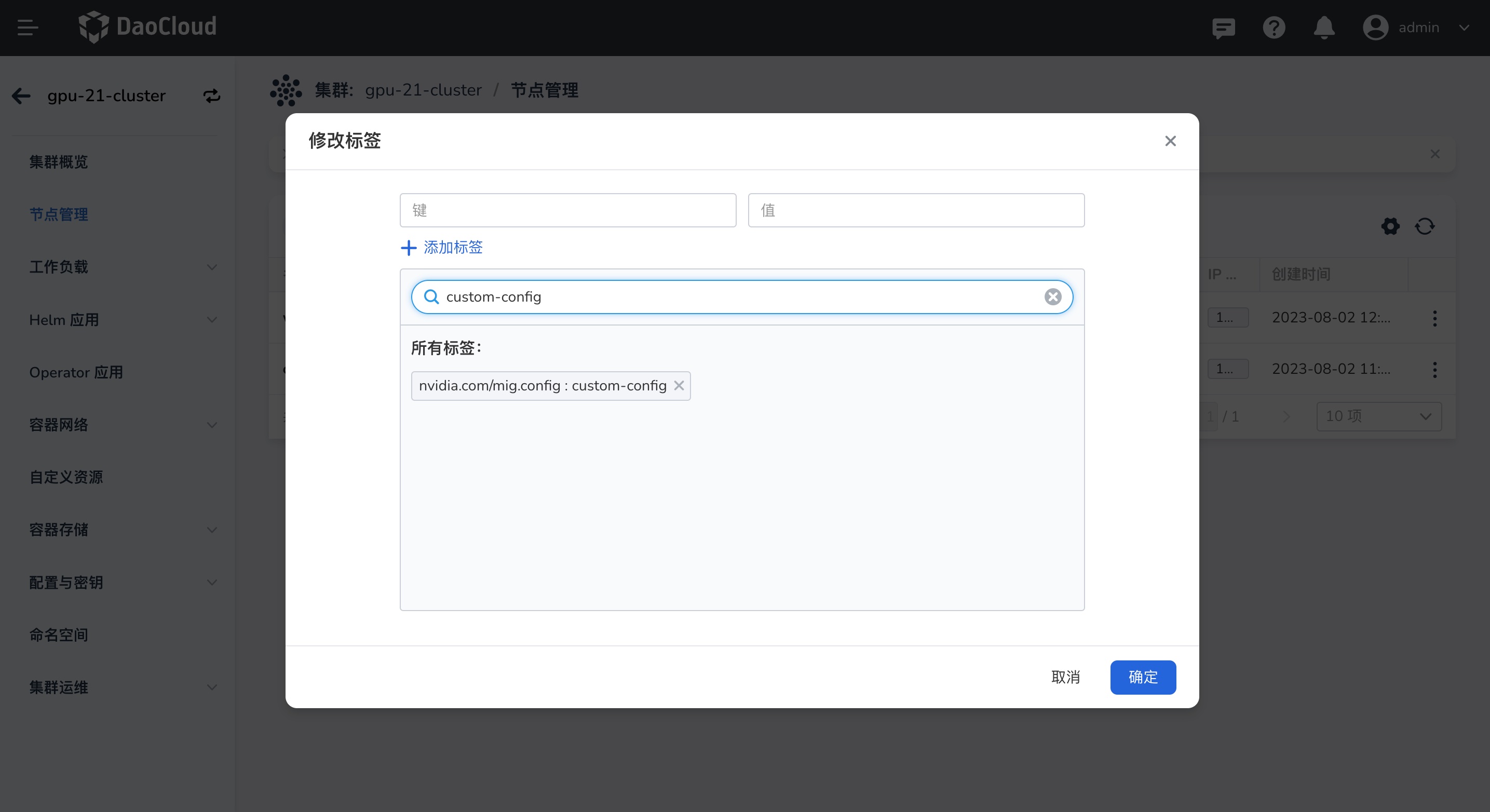This screenshot has height=812, width=1490.
Task: Remove the nvidia.com/mig.config label tag
Action: click(x=679, y=385)
